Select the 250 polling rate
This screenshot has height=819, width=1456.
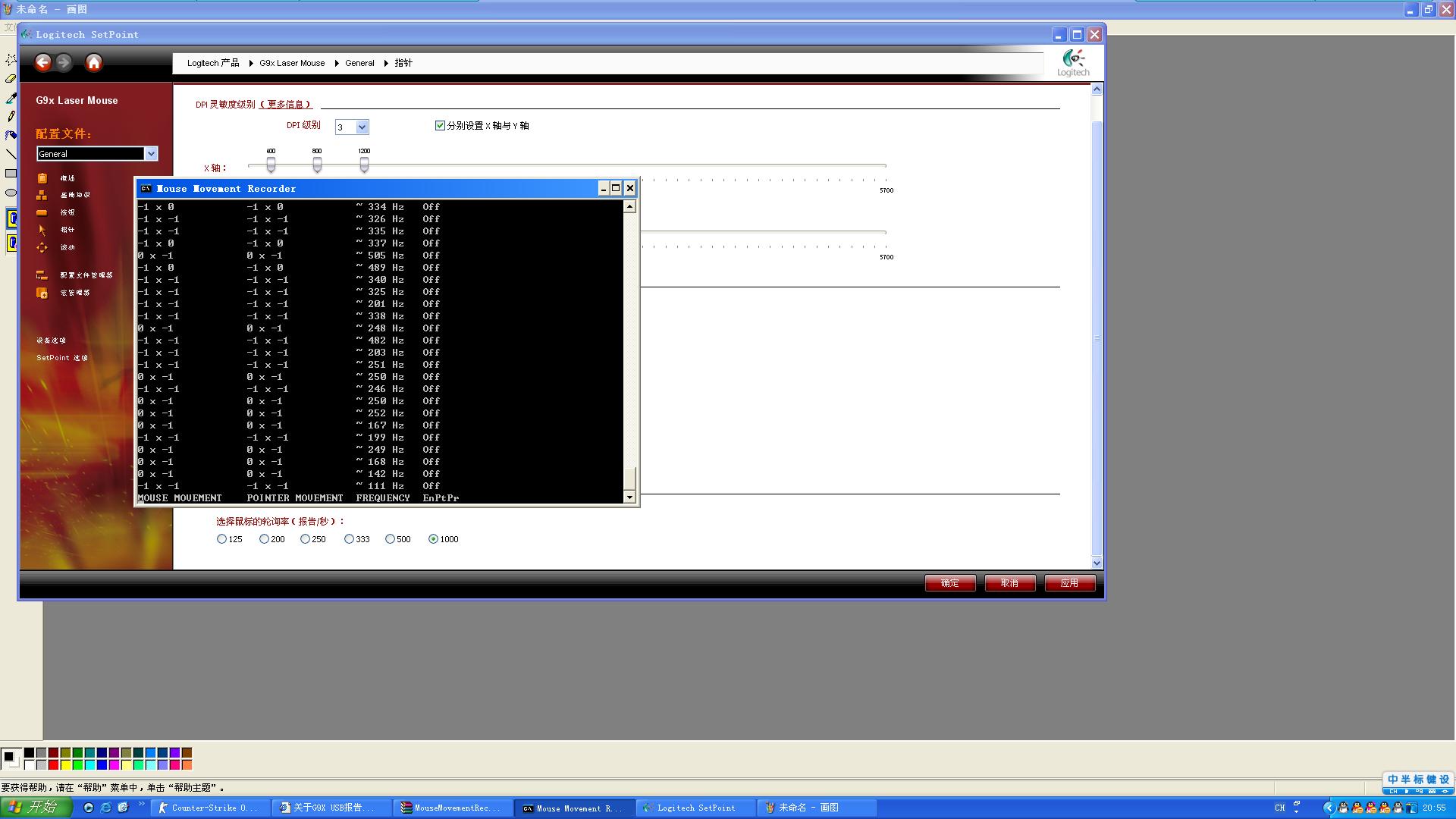tap(305, 539)
